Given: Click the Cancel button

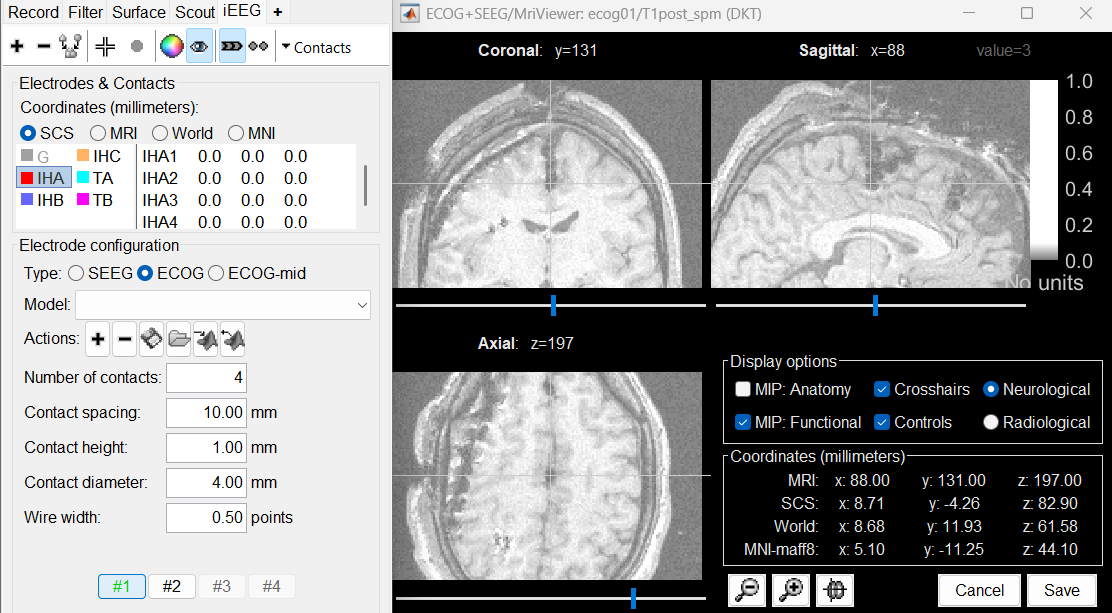Looking at the screenshot, I should [979, 590].
